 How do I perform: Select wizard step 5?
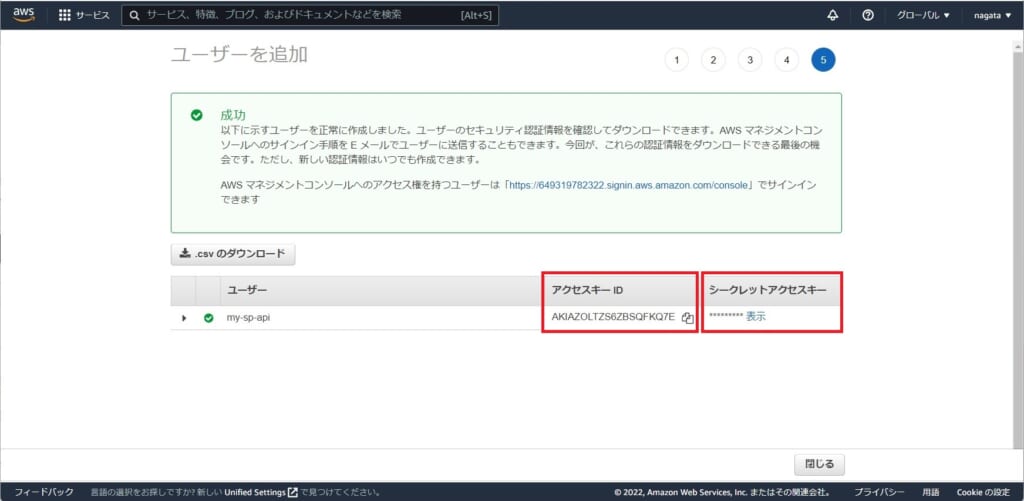pyautogui.click(x=824, y=60)
